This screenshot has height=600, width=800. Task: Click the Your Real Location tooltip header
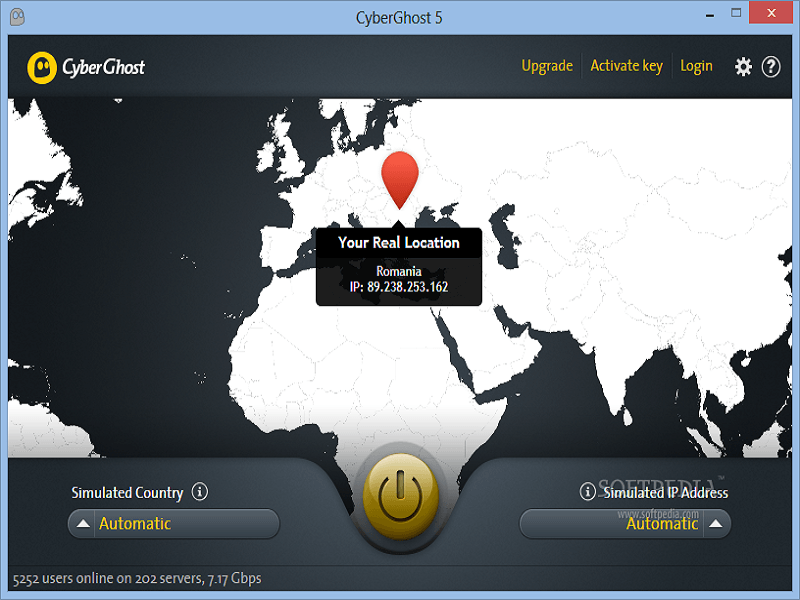tap(399, 242)
